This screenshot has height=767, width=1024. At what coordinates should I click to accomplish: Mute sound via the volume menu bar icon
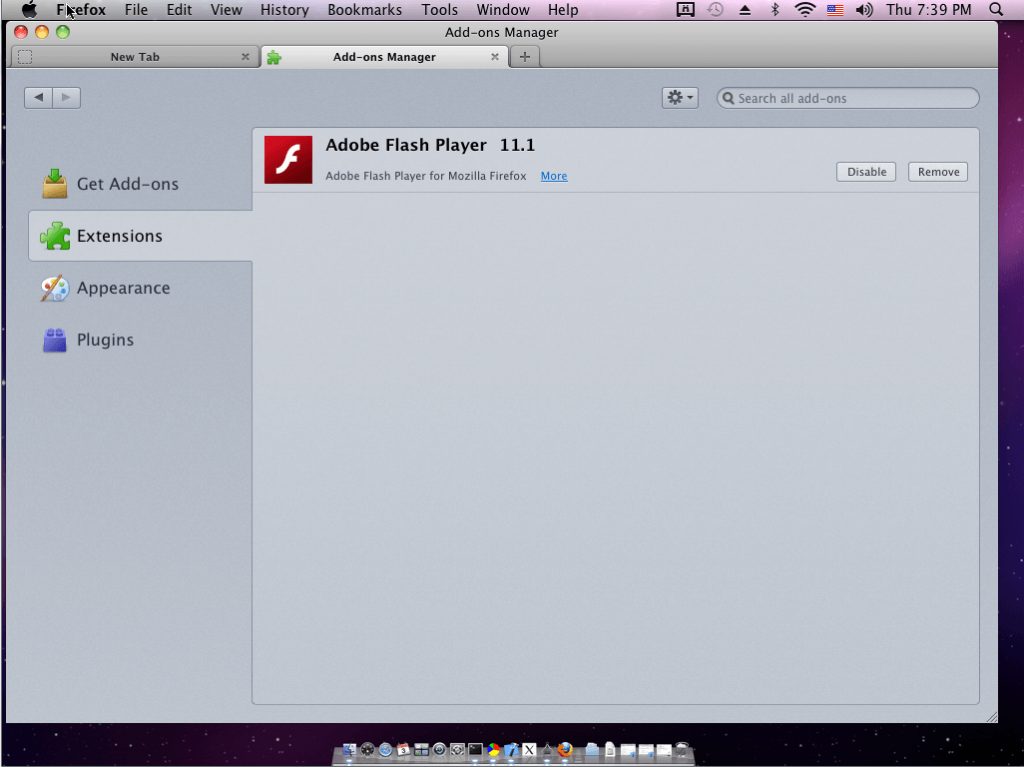pyautogui.click(x=864, y=10)
